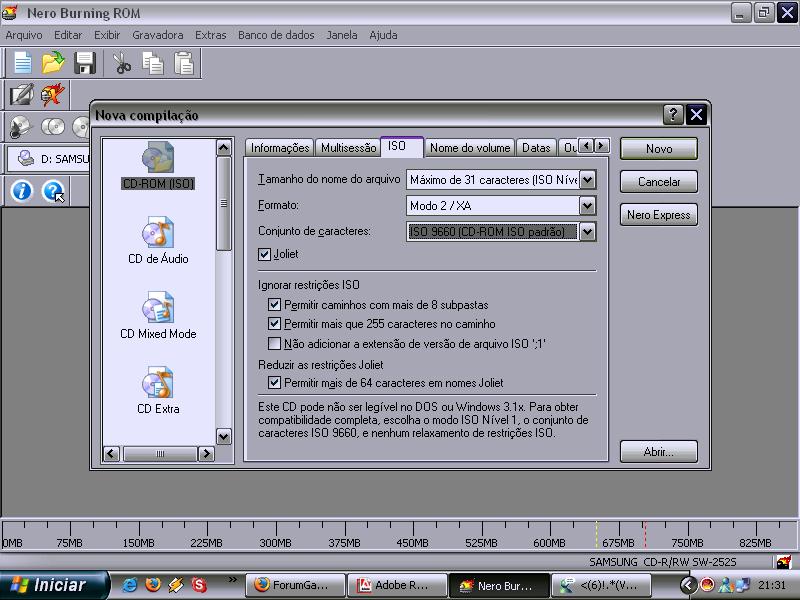Switch to the Informações tab

(280, 148)
